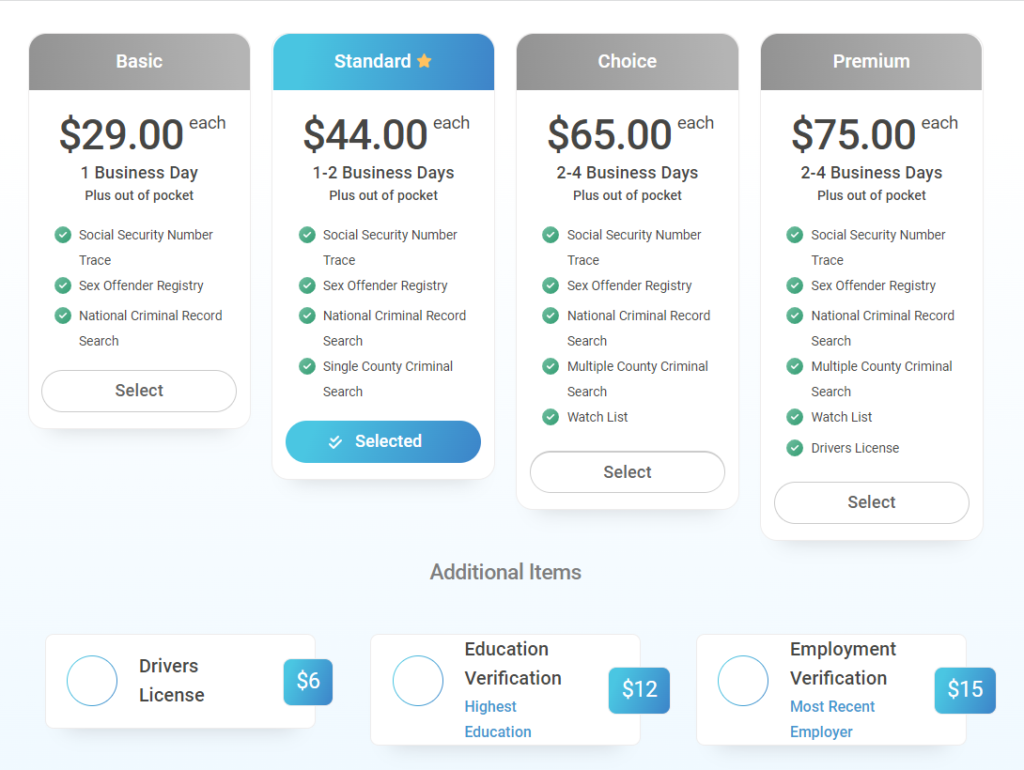Click the star icon on Standard plan header

[424, 61]
